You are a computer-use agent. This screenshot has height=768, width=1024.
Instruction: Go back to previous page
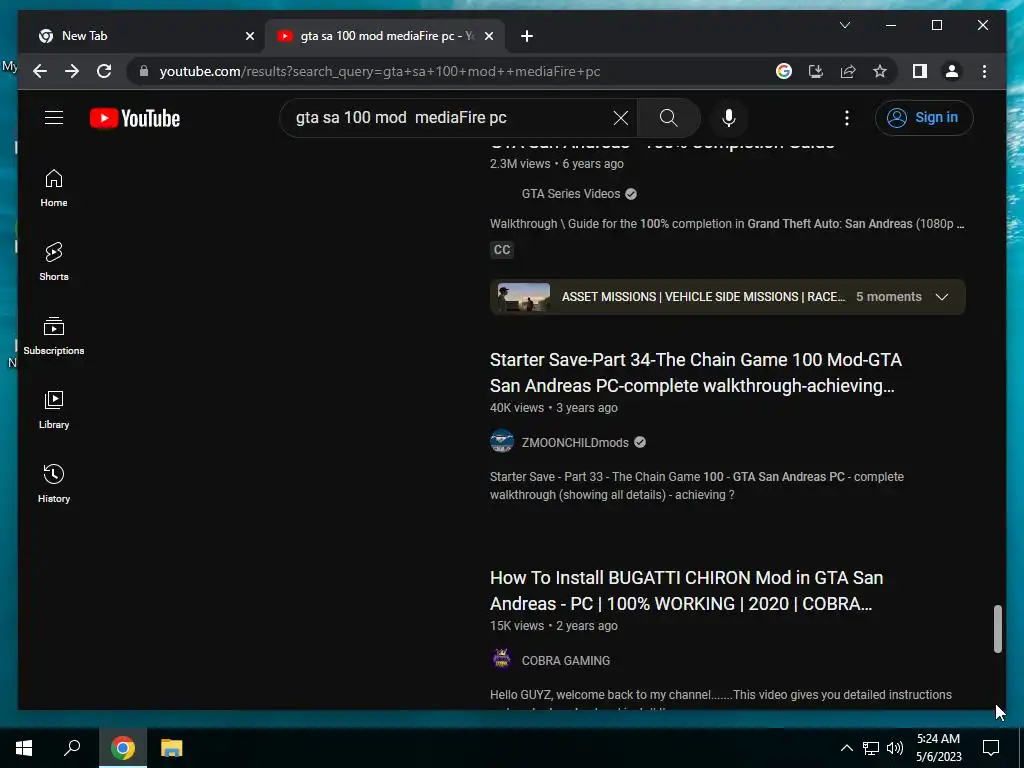point(40,71)
